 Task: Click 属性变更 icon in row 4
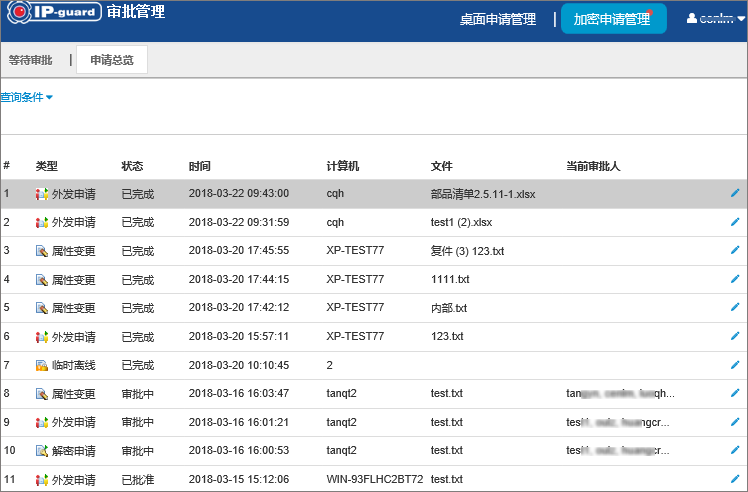point(42,280)
